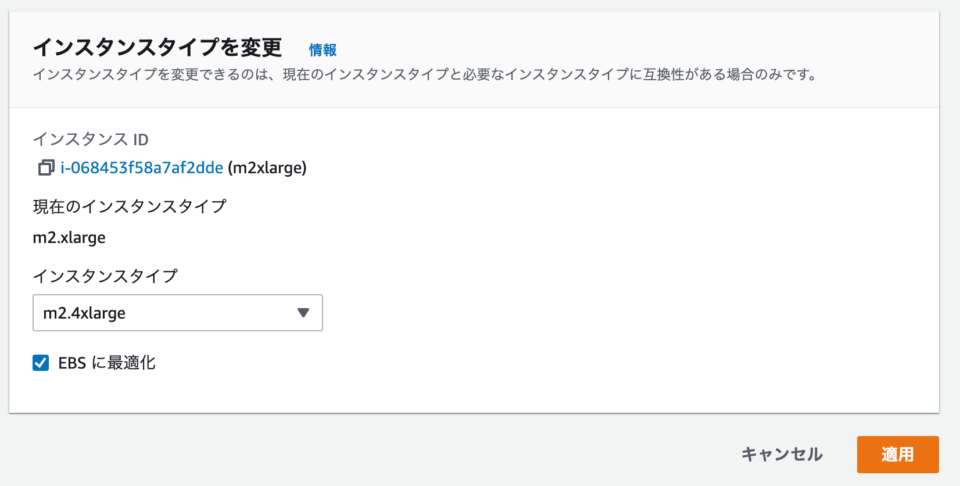Click the current type value m2.xlarge
The width and height of the screenshot is (960, 486).
69,237
